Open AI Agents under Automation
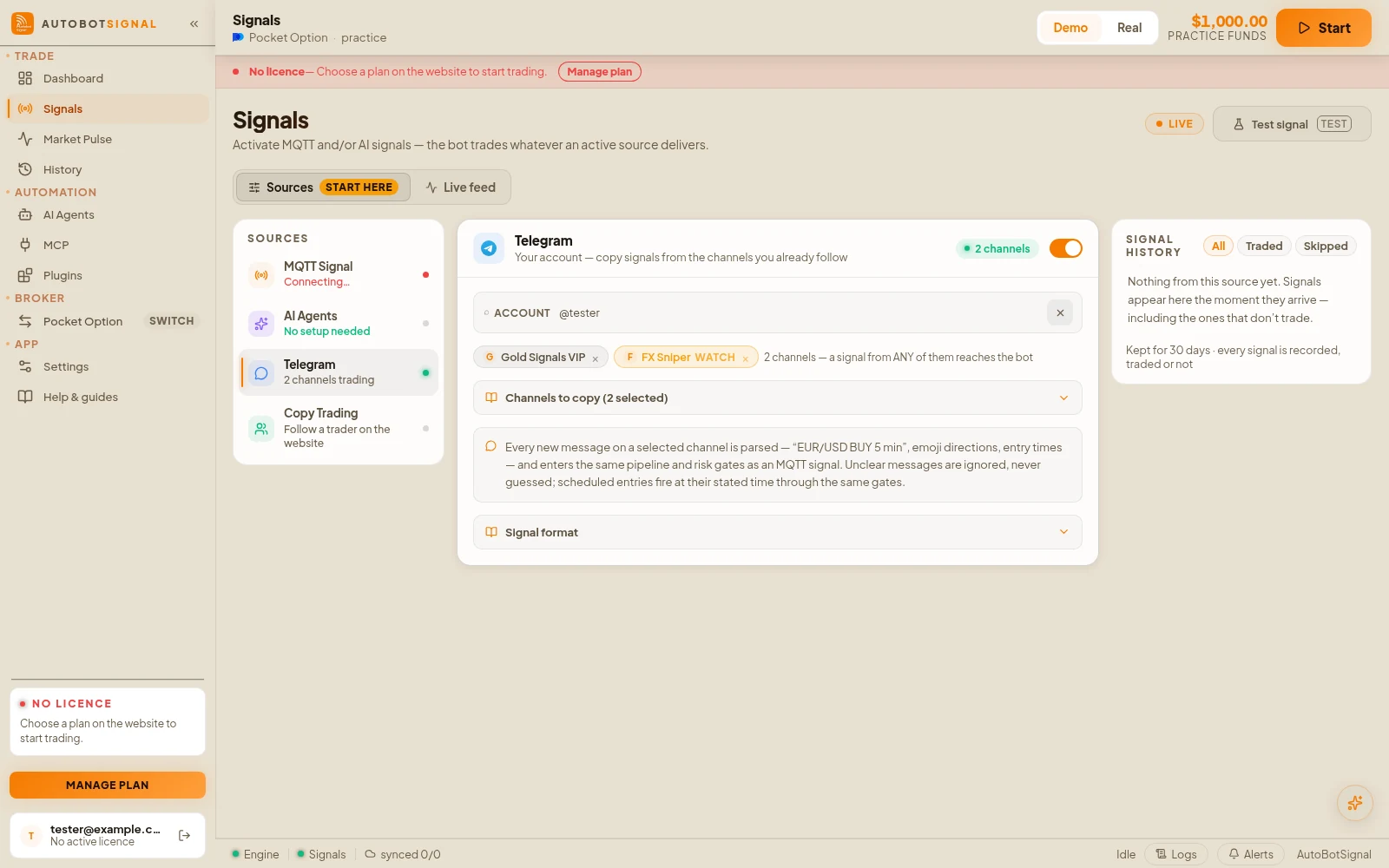 click(x=108, y=214)
